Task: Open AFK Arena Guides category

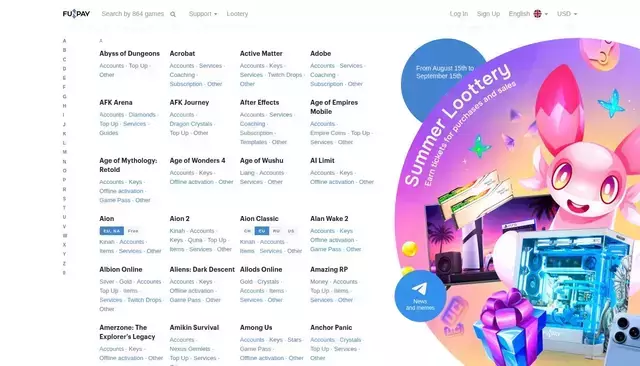Action: pos(109,133)
